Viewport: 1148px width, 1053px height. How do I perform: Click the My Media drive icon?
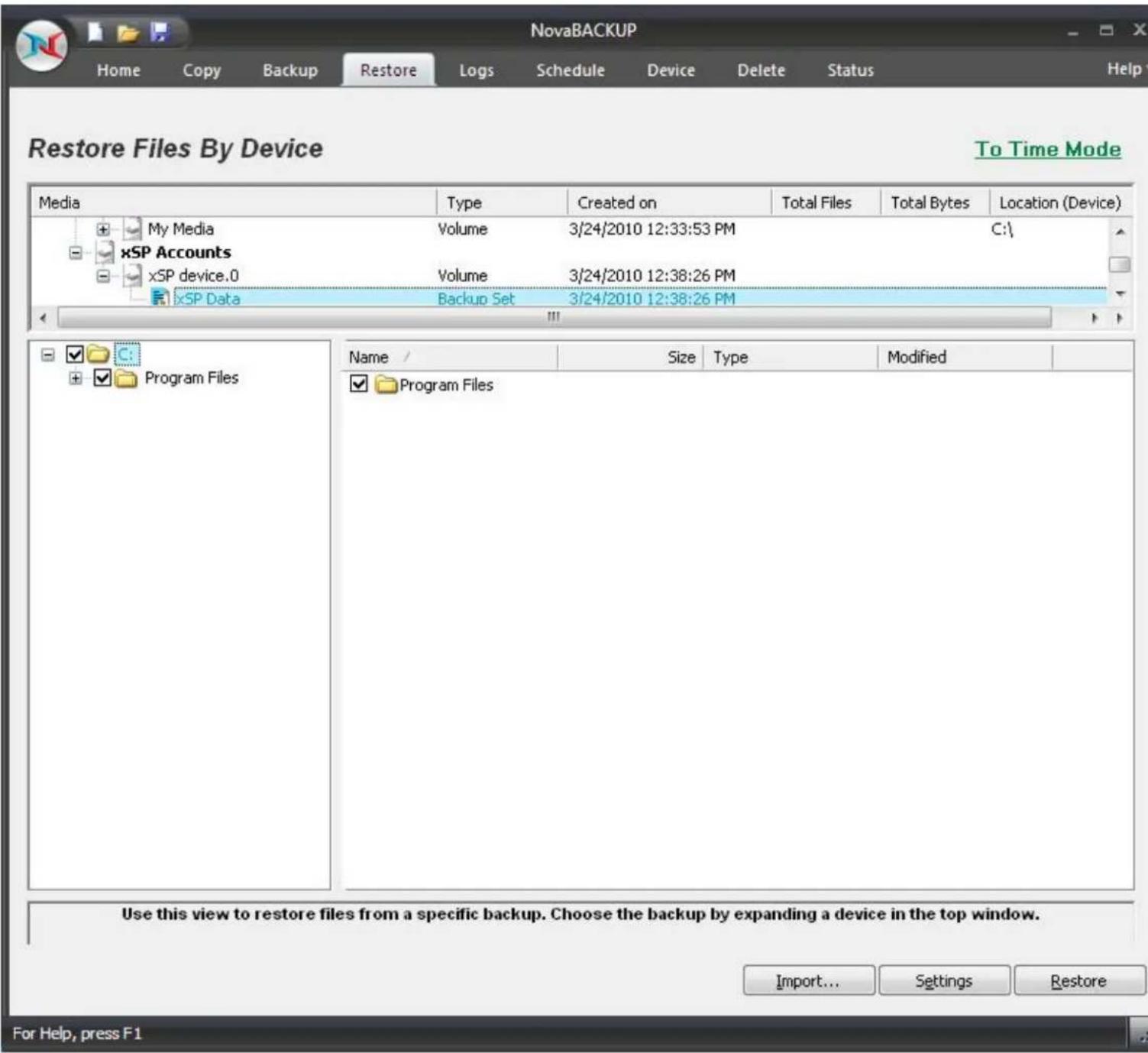tap(133, 228)
